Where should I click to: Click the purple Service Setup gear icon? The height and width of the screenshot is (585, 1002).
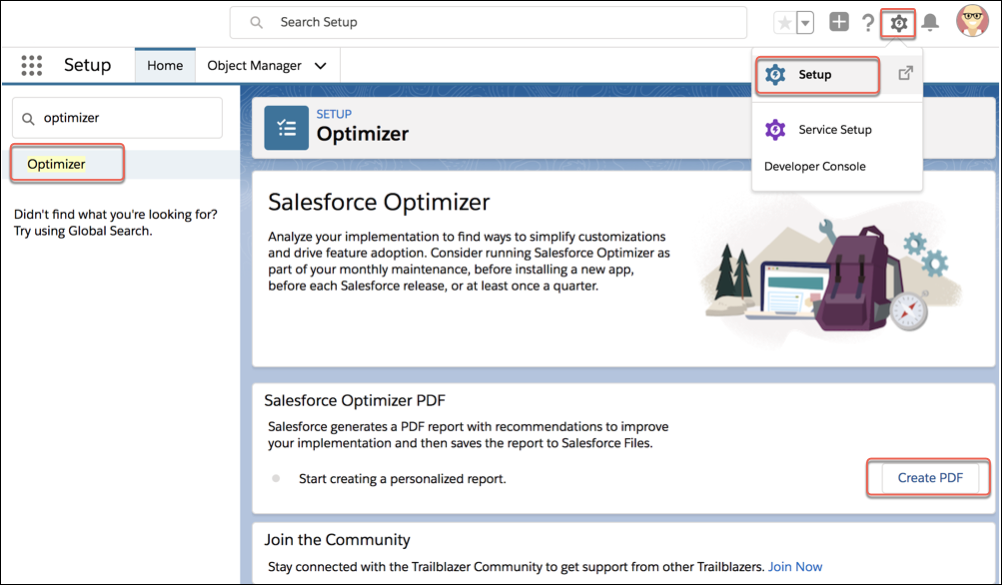point(775,130)
